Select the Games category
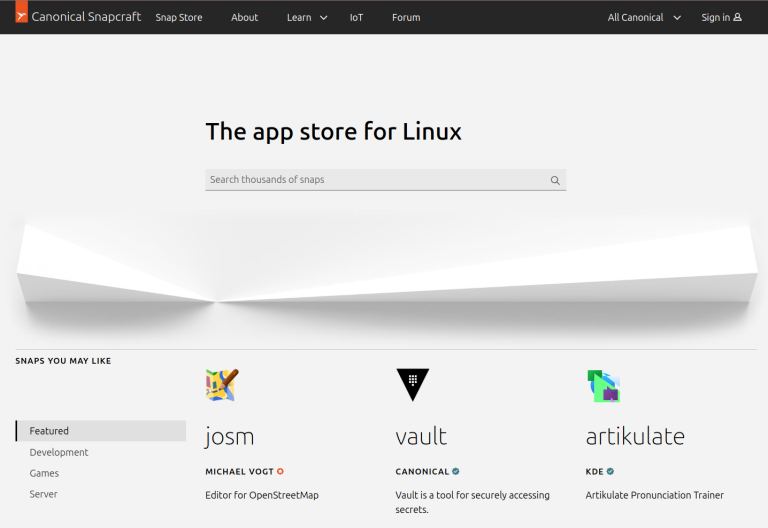This screenshot has width=768, height=528. click(44, 473)
